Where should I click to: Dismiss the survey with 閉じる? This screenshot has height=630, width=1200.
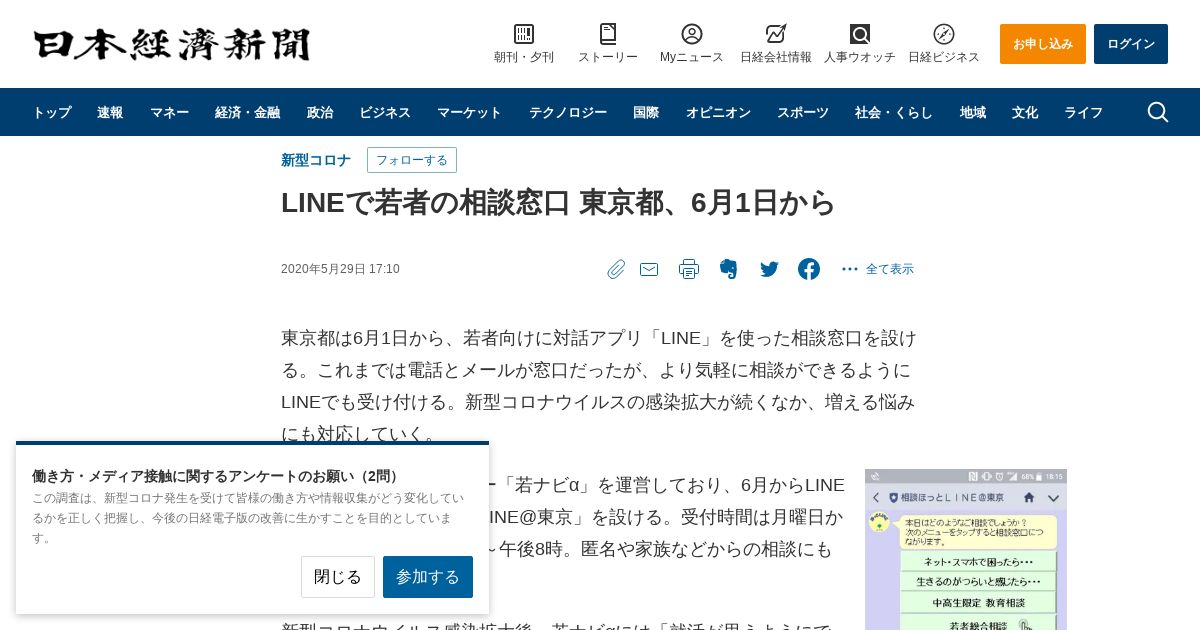point(338,577)
